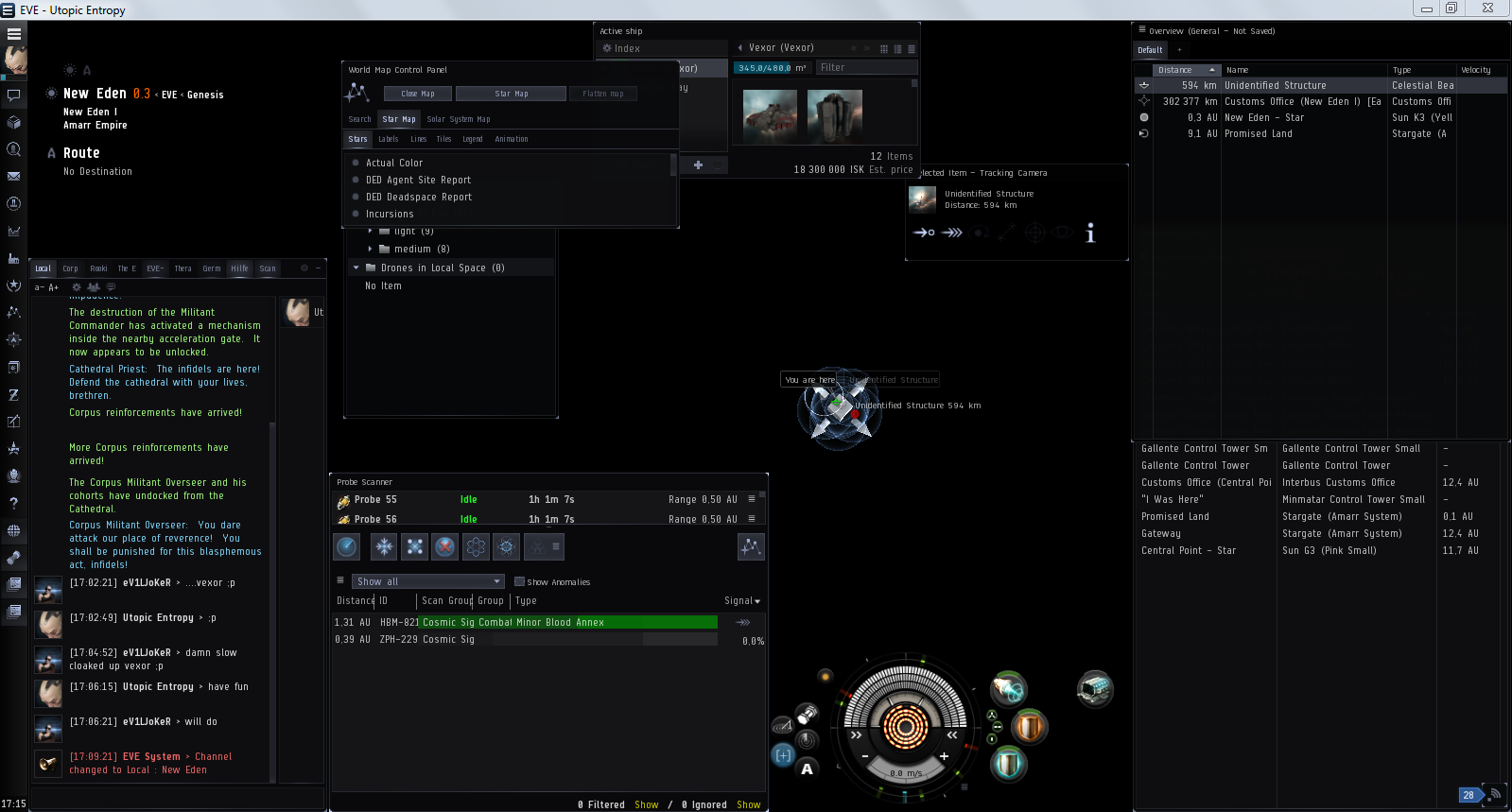Viewport: 1512px width, 812px height.
Task: Open the Industry factory icon in the Neocom
Action: [x=14, y=258]
